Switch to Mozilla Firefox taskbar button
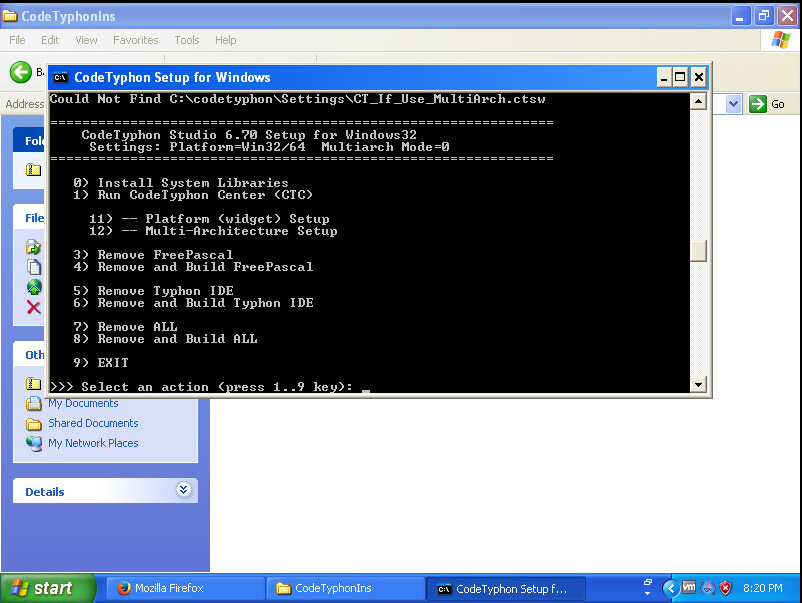Screen dimensions: 802x603 186,589
